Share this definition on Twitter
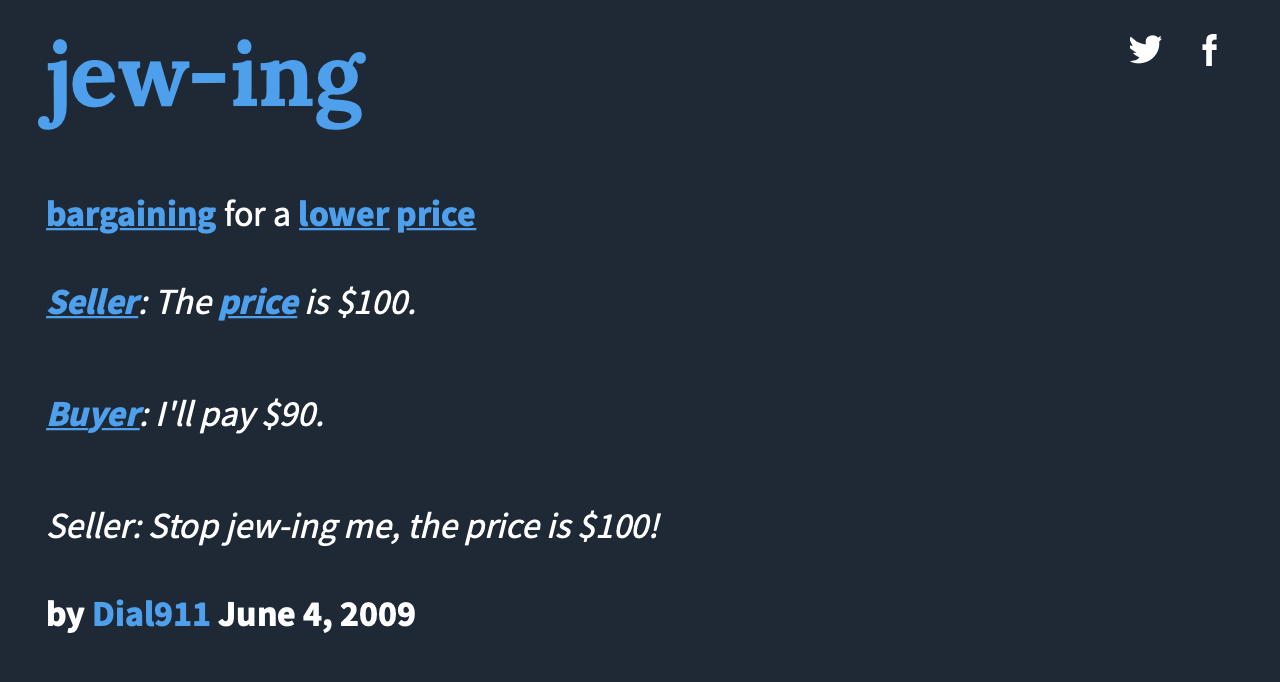Viewport: 1280px width, 682px height. (x=1145, y=49)
